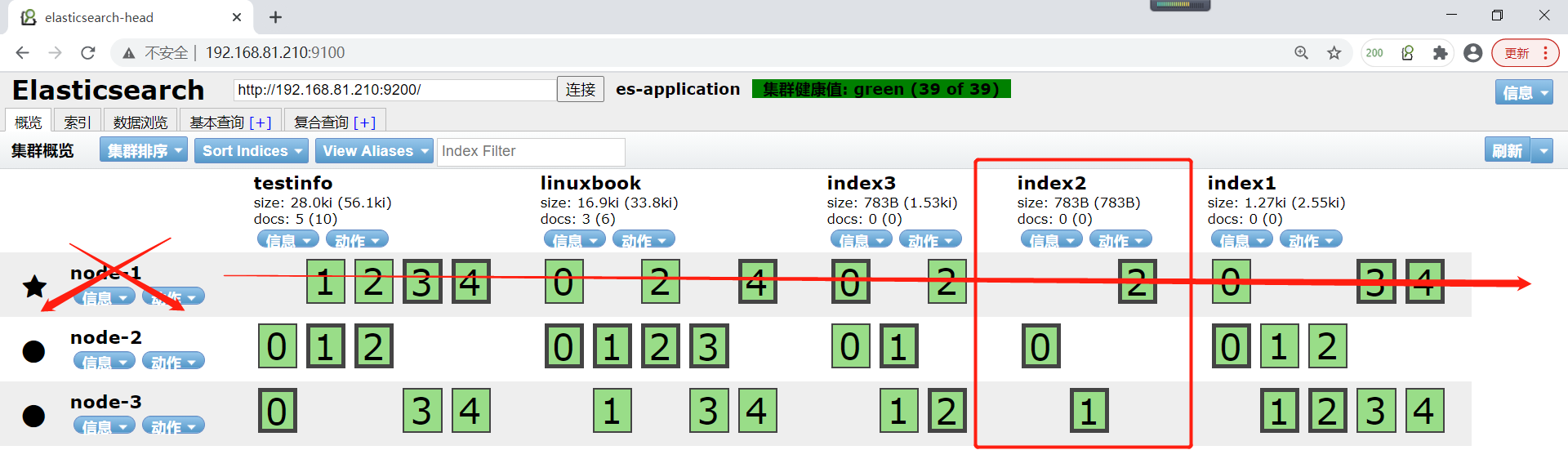The width and height of the screenshot is (1568, 450).
Task: Open the node-3 信息 dropdown
Action: pyautogui.click(x=105, y=425)
